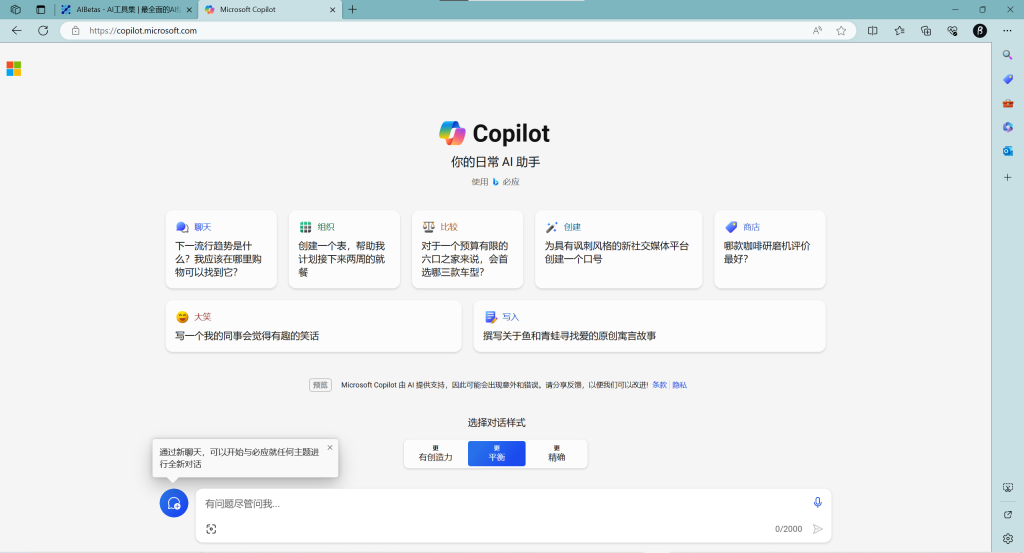Click the address bar URL

[x=143, y=31]
